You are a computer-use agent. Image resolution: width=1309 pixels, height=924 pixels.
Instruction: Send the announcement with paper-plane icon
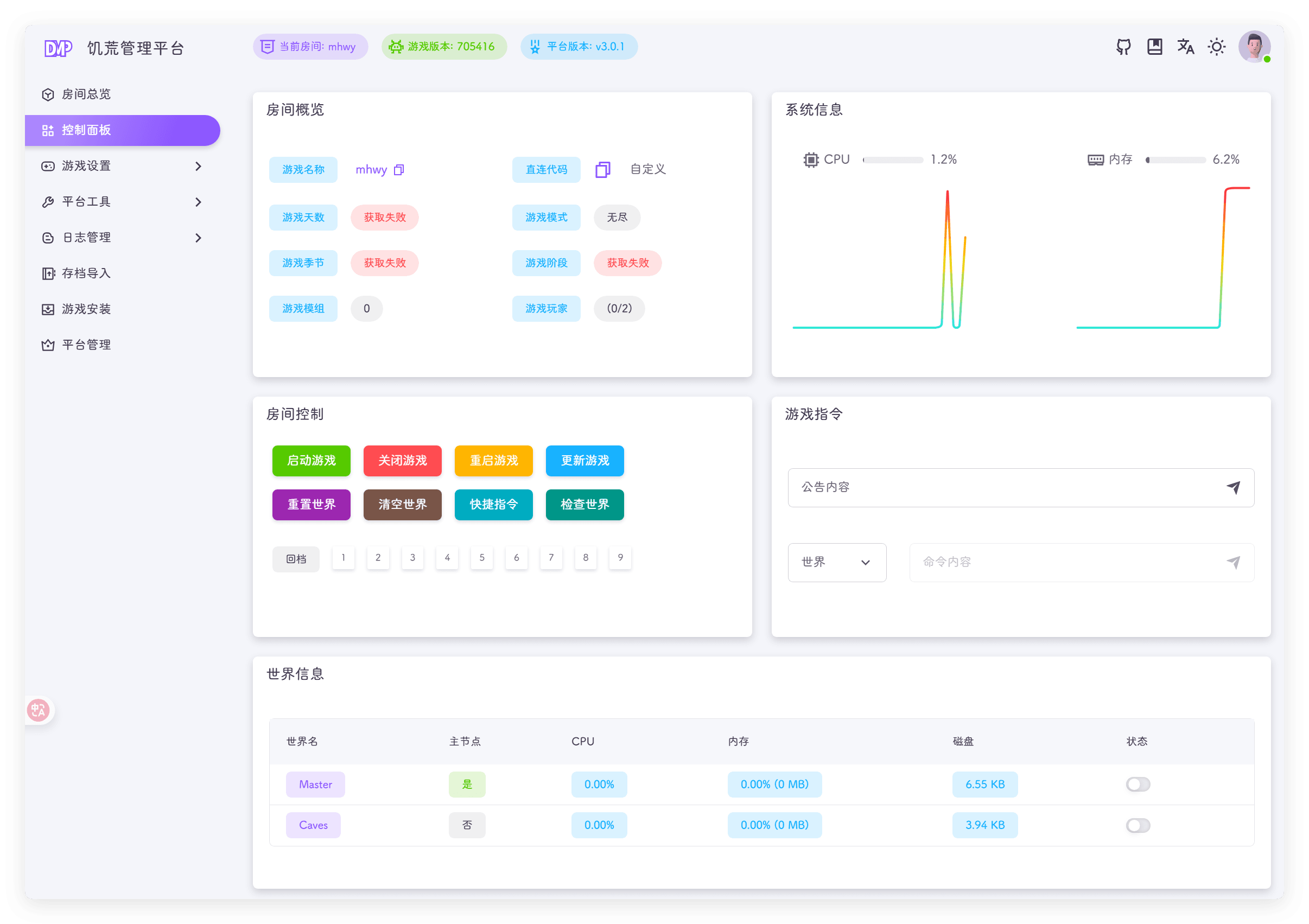pyautogui.click(x=1233, y=487)
